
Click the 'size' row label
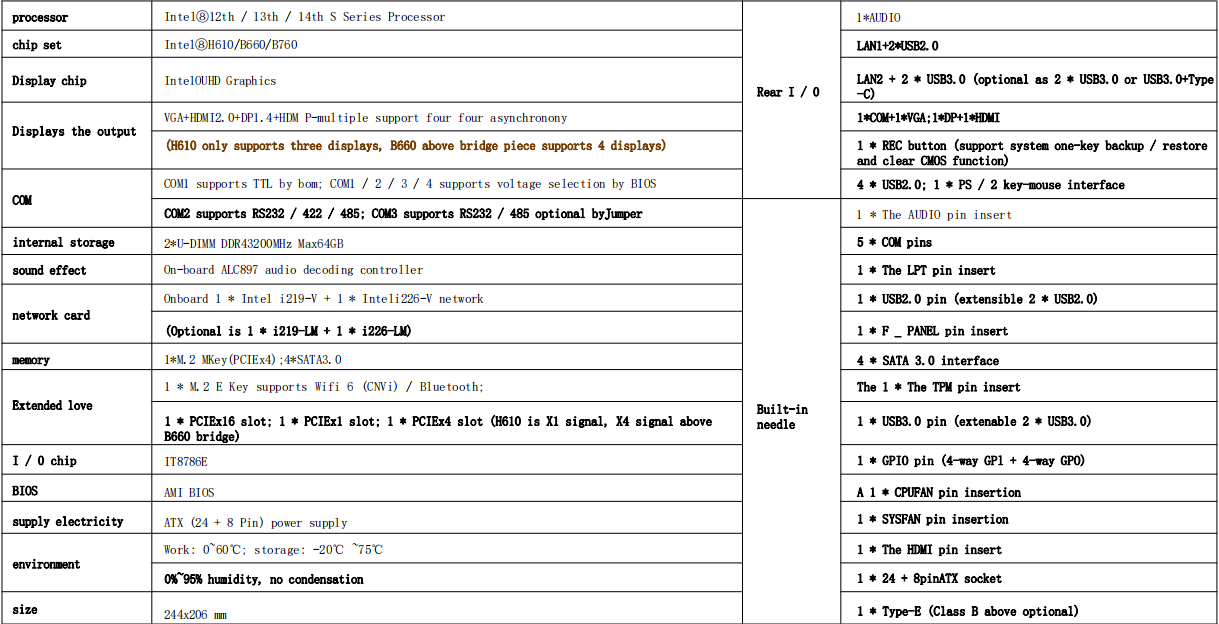(x=26, y=609)
